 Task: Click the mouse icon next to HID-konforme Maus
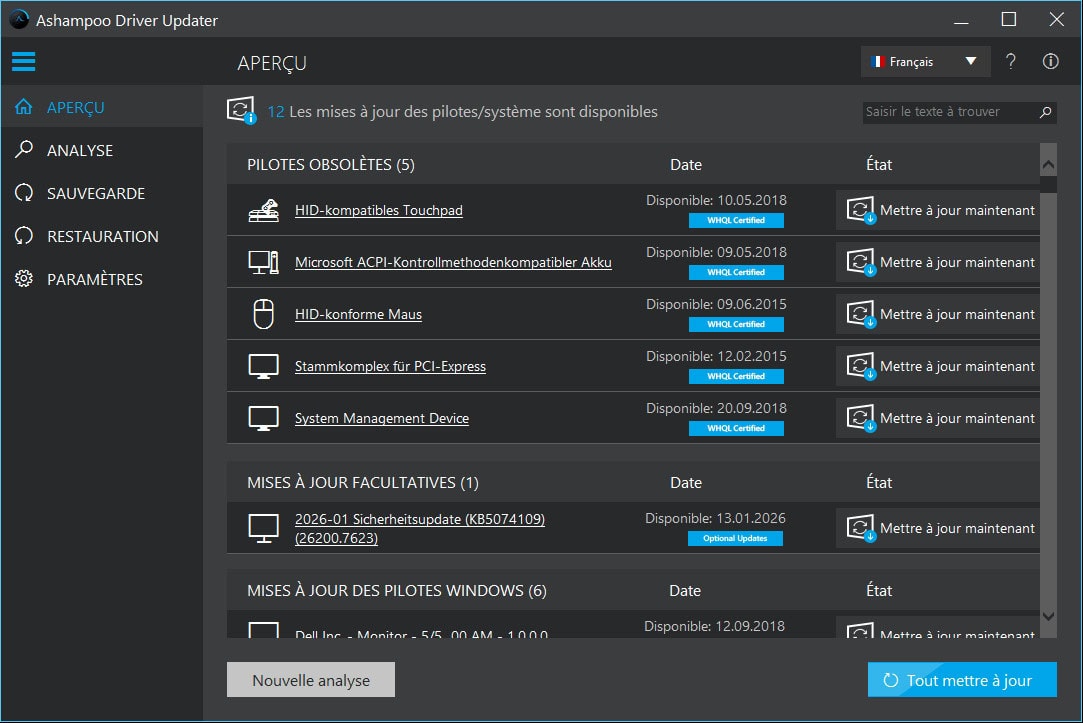click(x=263, y=313)
